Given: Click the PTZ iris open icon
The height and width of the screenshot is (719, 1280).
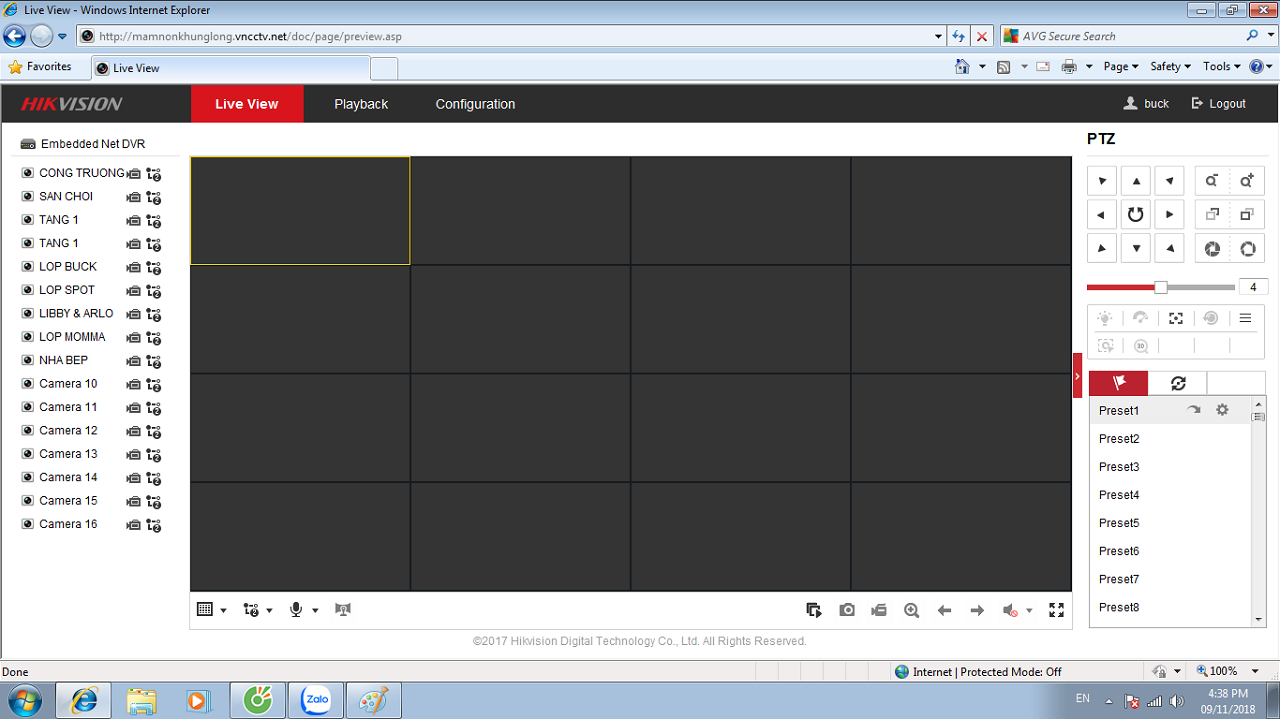Looking at the screenshot, I should (1246, 248).
